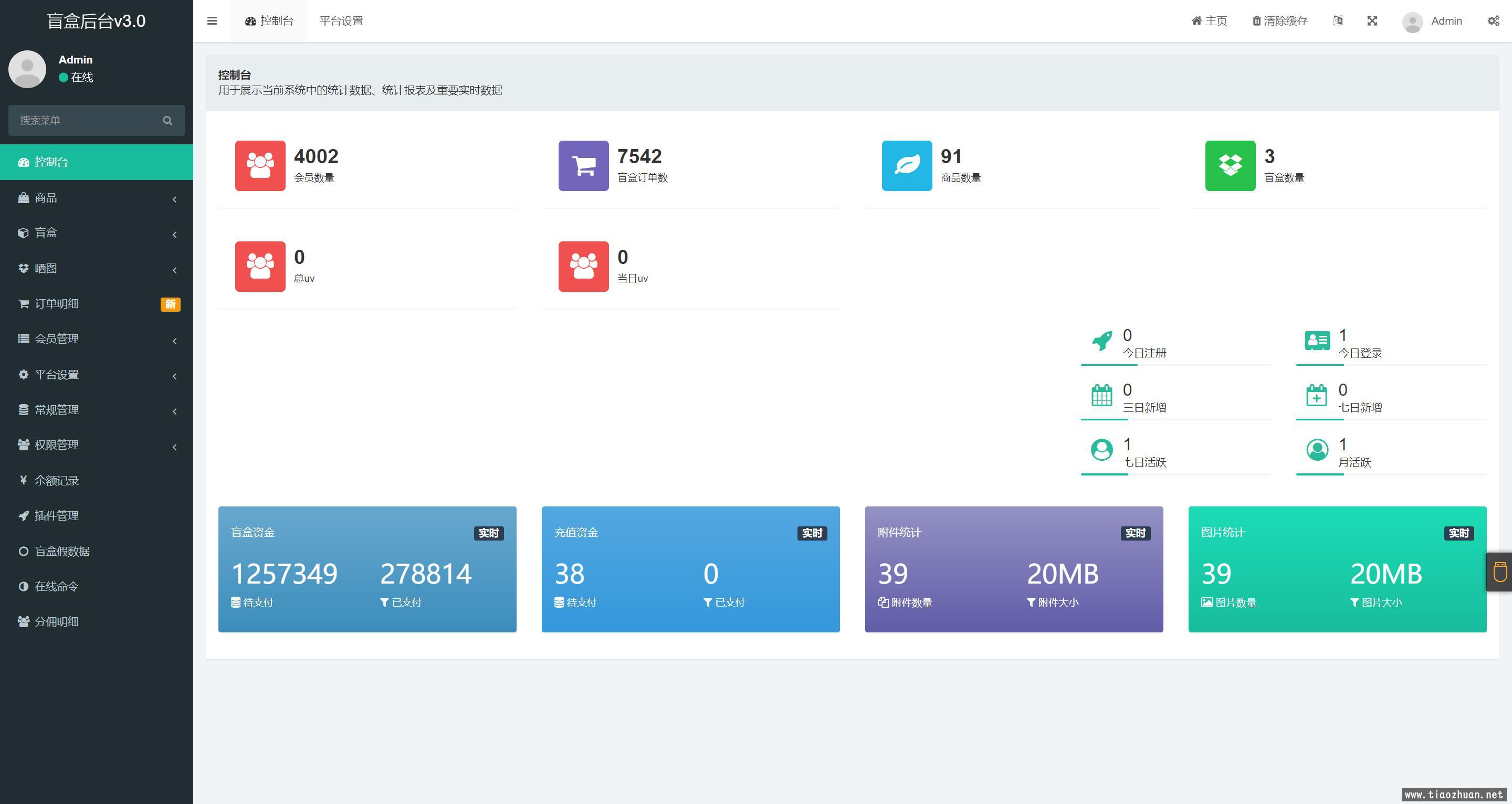Click the red members icon for 会员数量
Viewport: 1512px width, 804px height.
click(260, 165)
